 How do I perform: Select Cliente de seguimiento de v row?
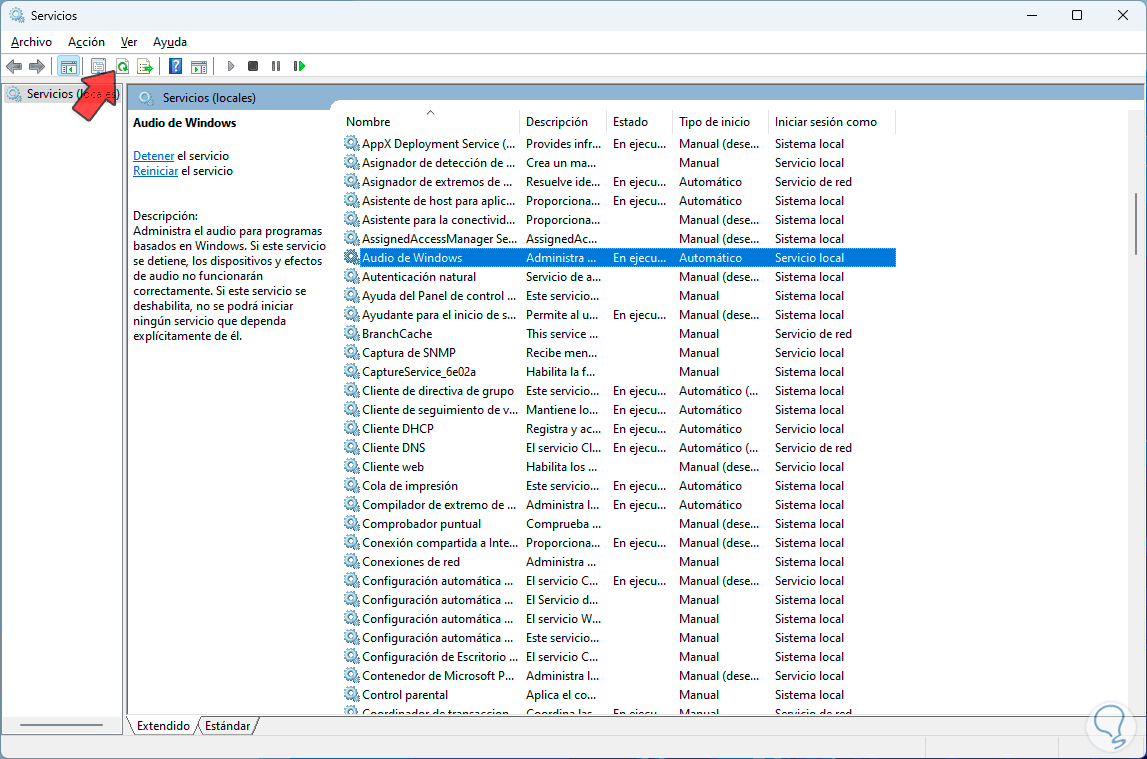click(619, 410)
